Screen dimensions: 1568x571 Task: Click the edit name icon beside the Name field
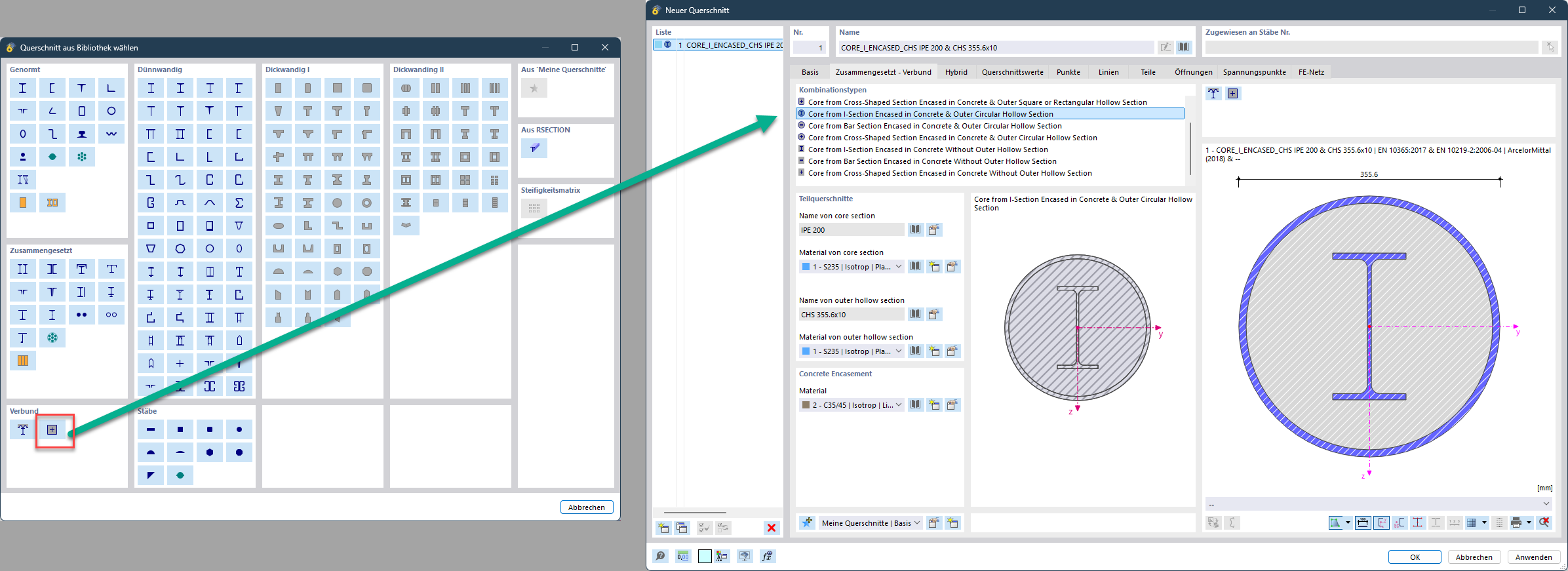(1165, 47)
